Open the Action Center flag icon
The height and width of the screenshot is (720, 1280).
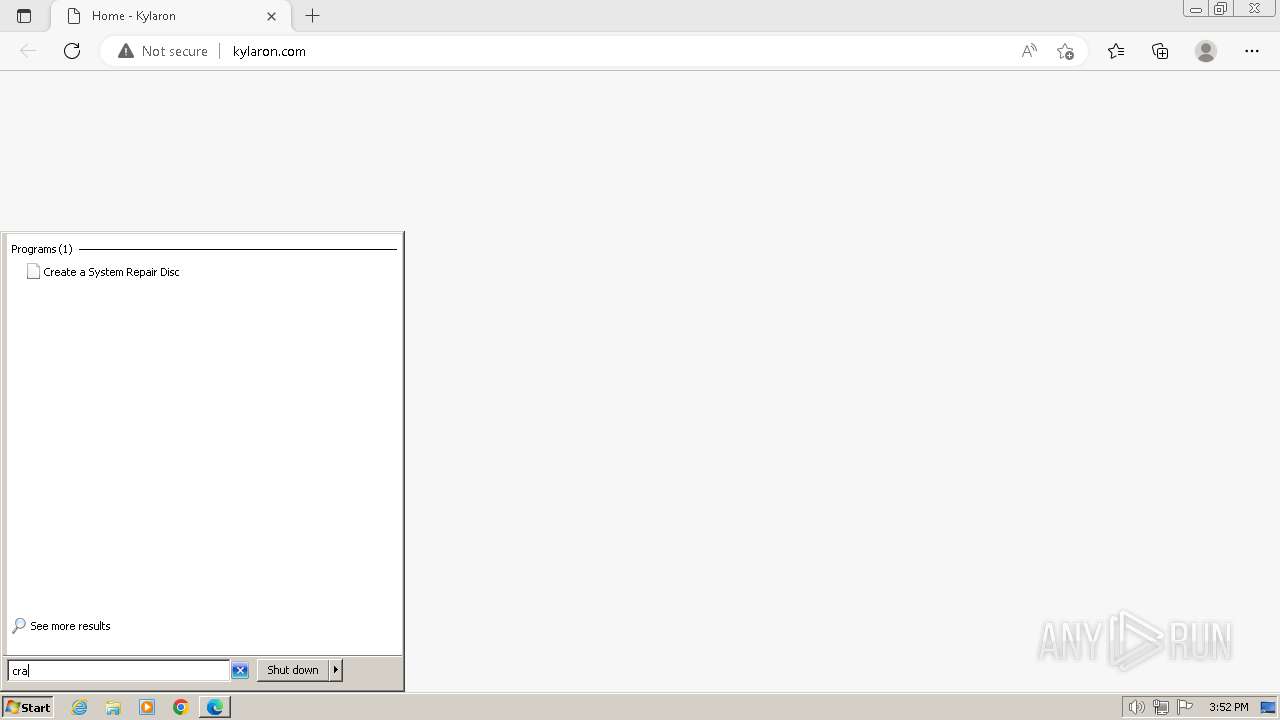[1185, 707]
